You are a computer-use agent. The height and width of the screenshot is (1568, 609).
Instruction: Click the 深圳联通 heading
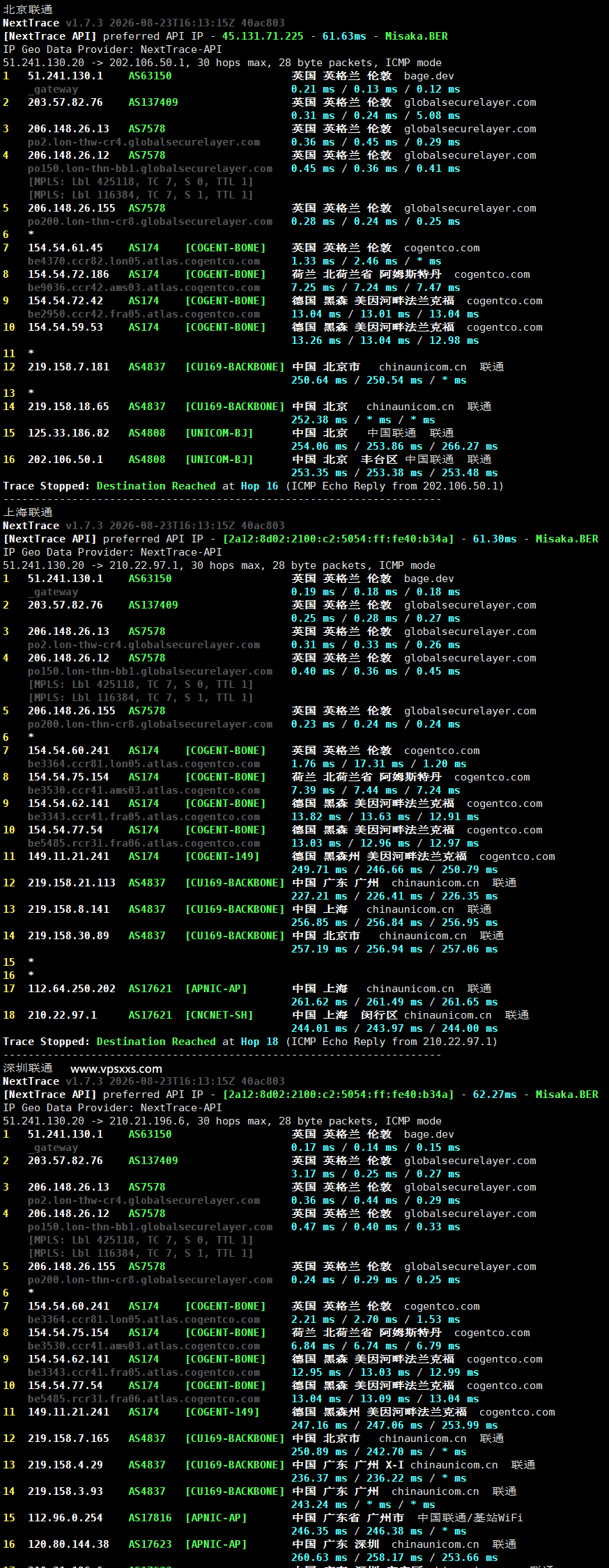[x=28, y=1068]
